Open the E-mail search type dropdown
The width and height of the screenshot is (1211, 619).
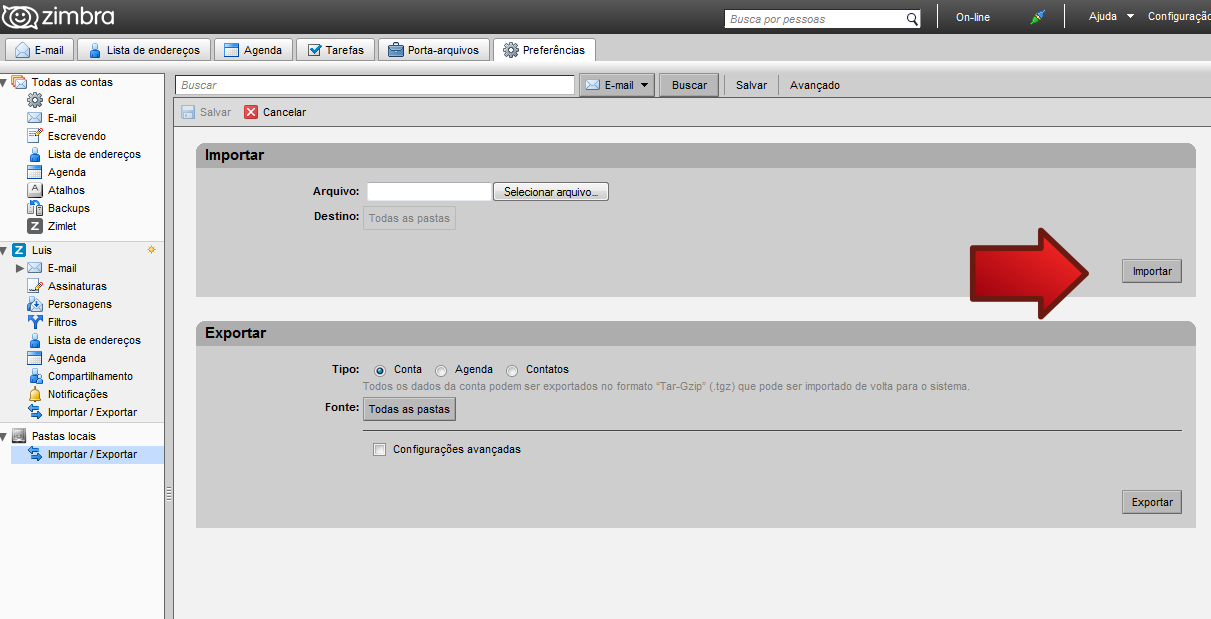click(x=617, y=85)
